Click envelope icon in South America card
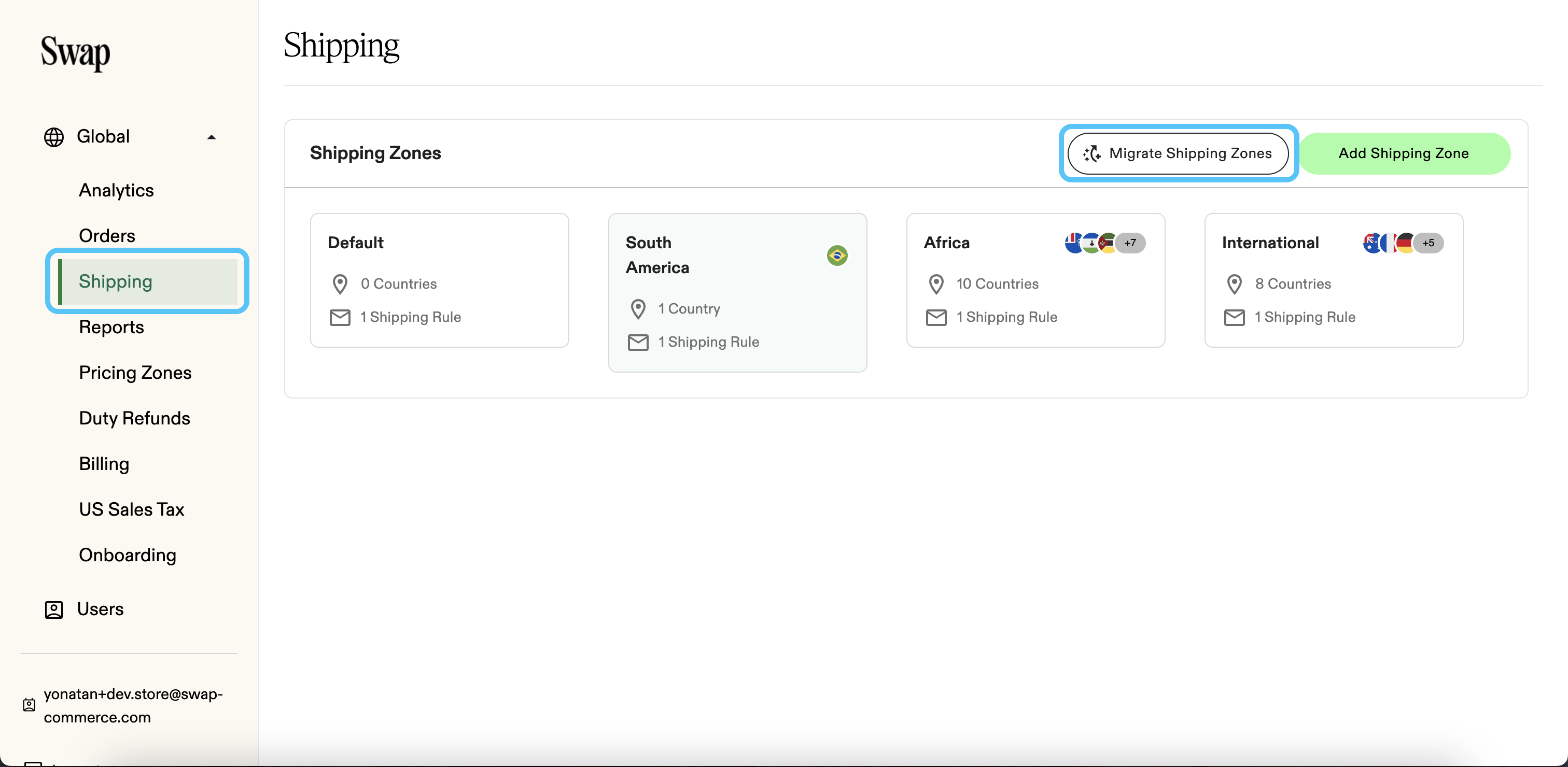This screenshot has height=767, width=1568. [x=638, y=343]
